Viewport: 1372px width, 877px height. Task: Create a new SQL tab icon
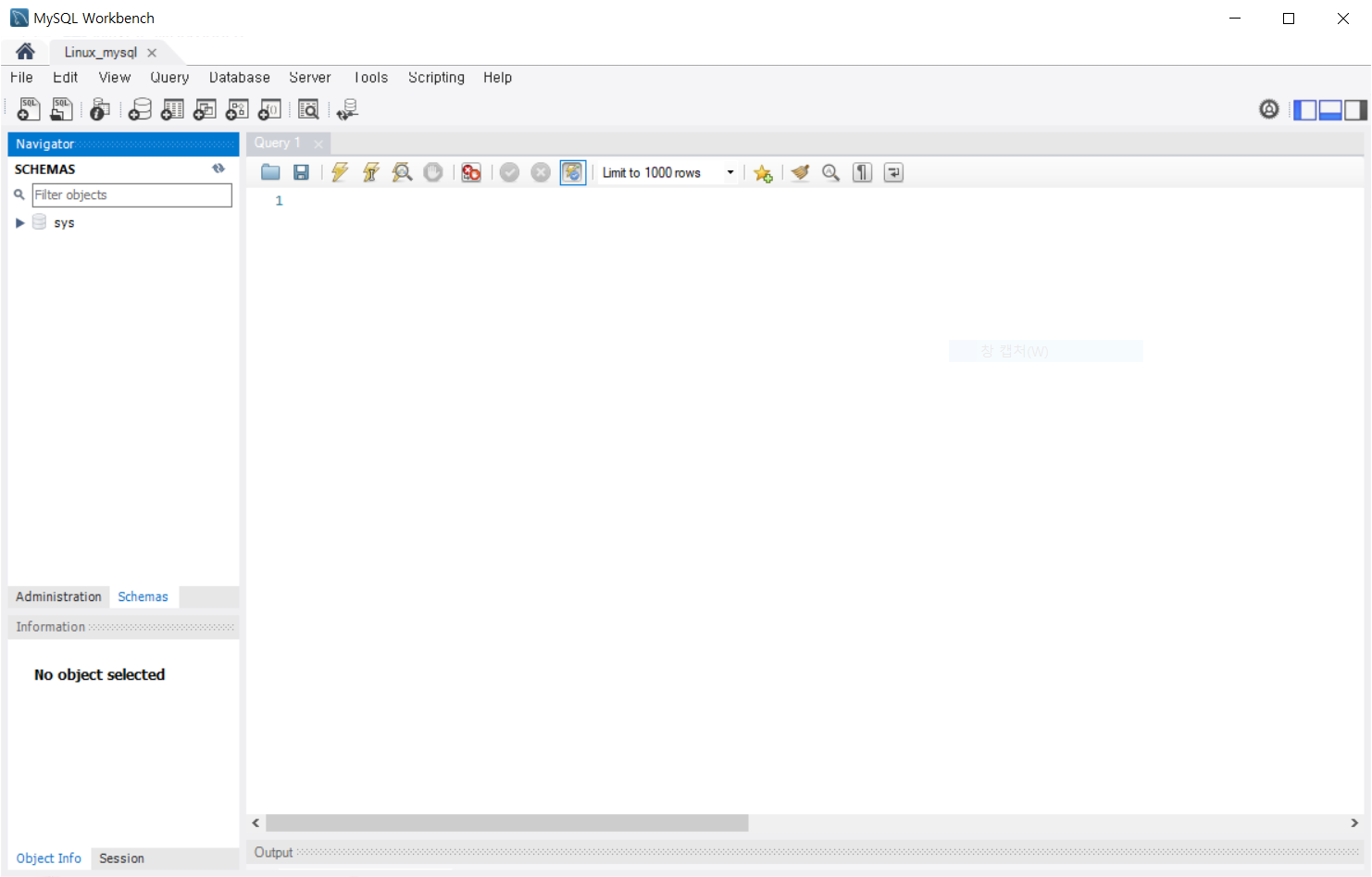click(29, 109)
